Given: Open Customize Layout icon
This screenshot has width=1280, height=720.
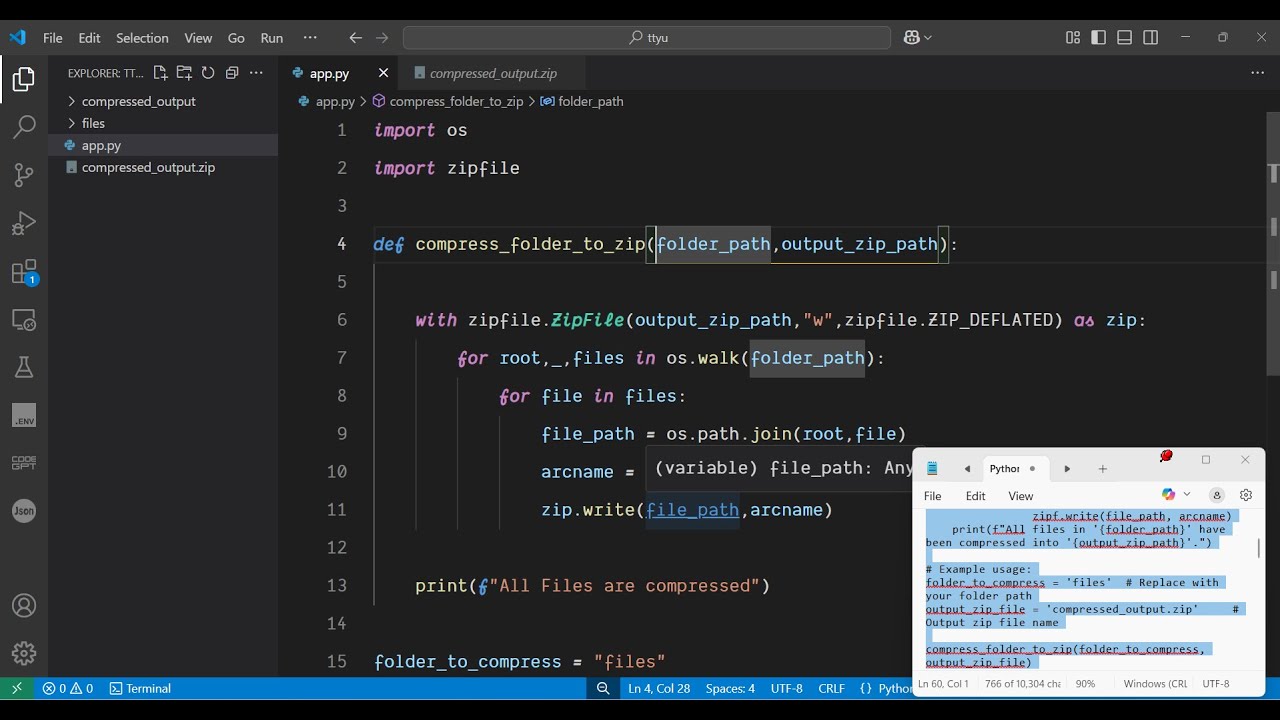Looking at the screenshot, I should (x=1073, y=38).
